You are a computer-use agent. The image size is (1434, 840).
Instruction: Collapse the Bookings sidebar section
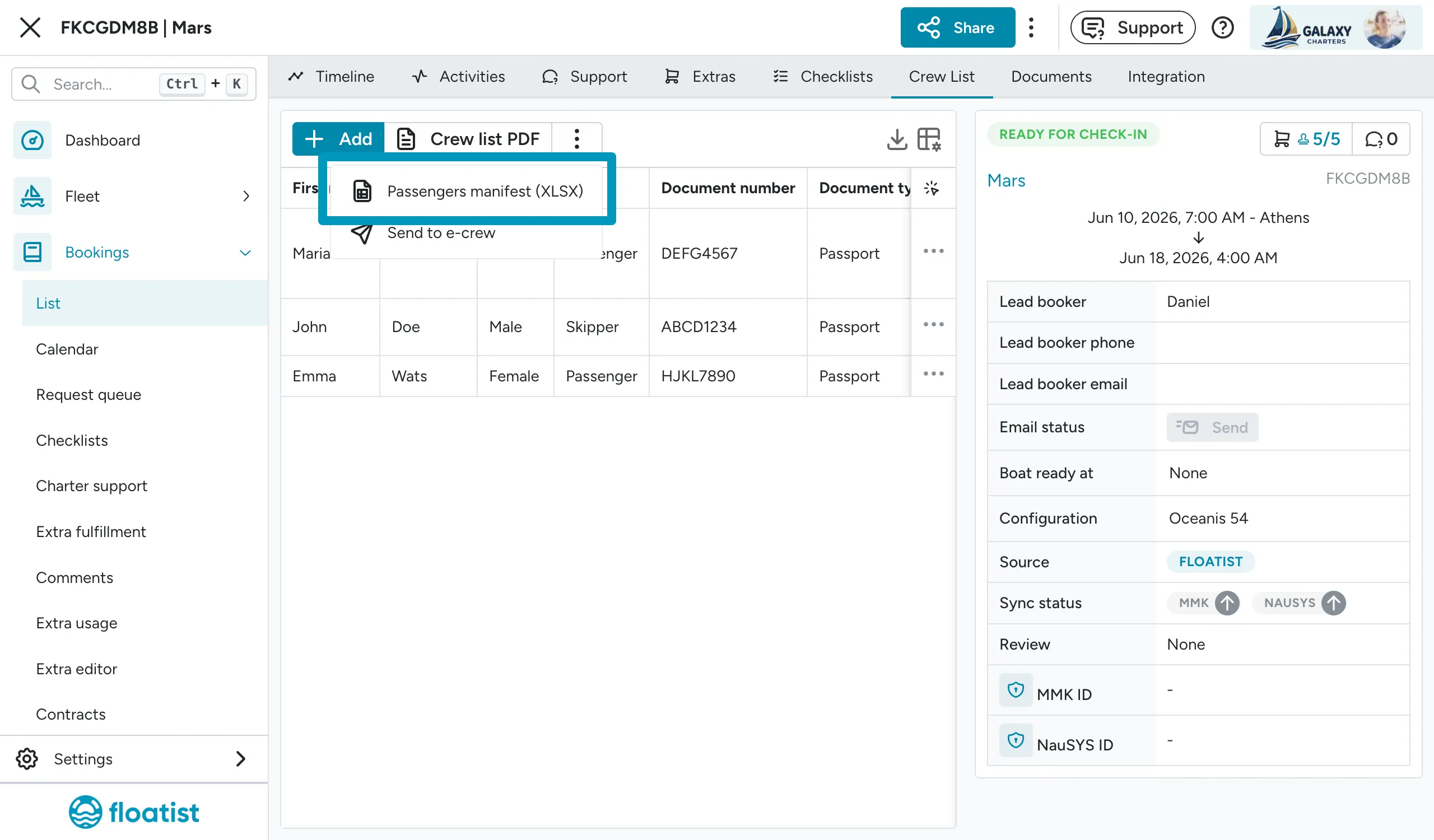[x=245, y=253]
